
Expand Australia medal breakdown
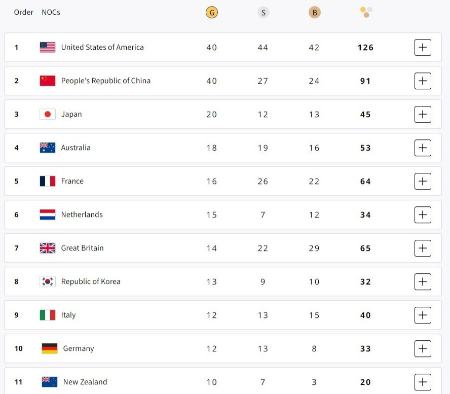tap(423, 148)
